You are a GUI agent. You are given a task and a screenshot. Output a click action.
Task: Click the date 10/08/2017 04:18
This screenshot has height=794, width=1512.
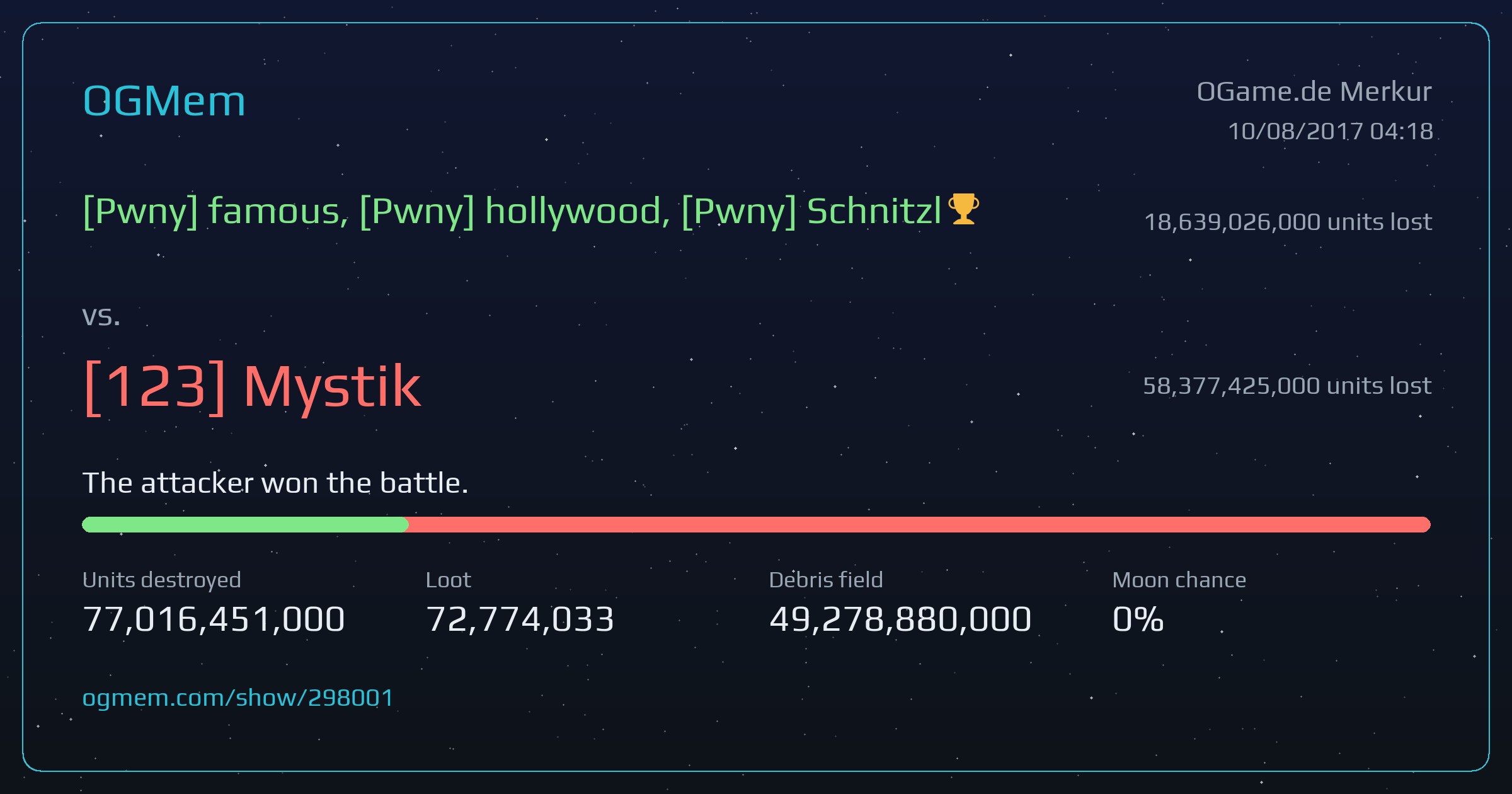(x=1331, y=131)
